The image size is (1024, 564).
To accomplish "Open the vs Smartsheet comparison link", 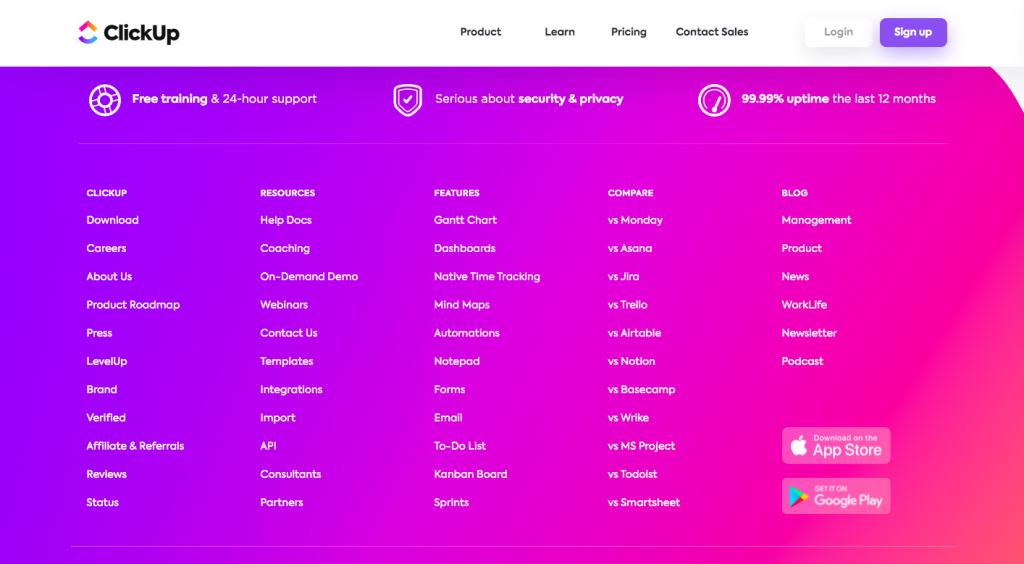I will tap(644, 503).
